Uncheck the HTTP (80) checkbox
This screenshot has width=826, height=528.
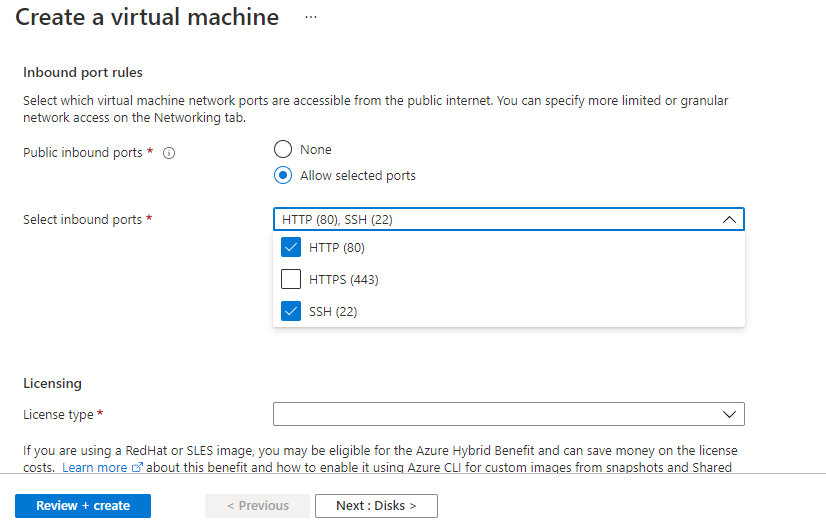(x=291, y=248)
